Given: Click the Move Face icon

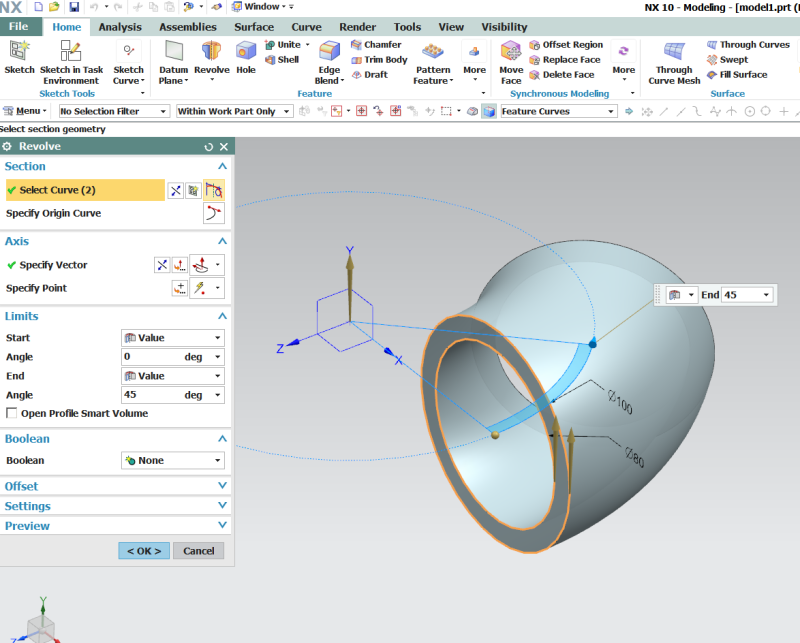Looking at the screenshot, I should point(511,52).
